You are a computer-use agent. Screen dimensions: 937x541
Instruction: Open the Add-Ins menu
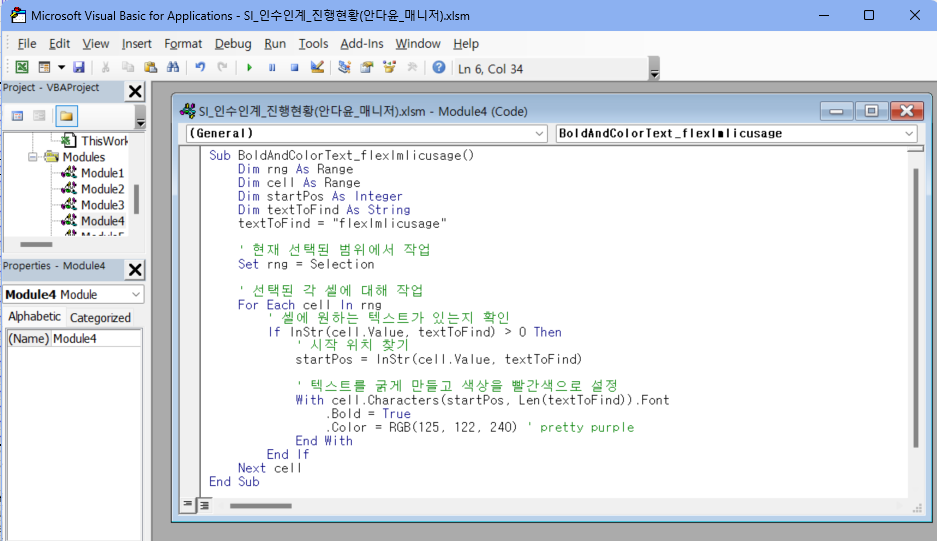pos(362,44)
